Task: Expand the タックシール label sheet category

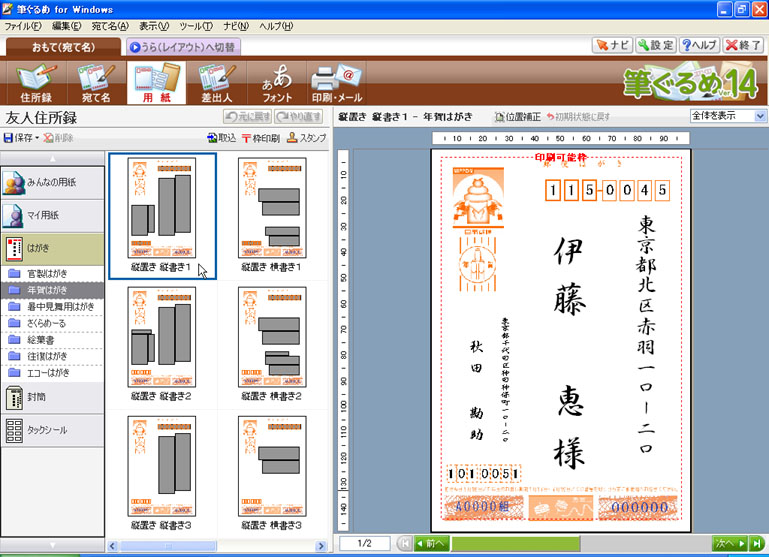Action: pyautogui.click(x=52, y=430)
